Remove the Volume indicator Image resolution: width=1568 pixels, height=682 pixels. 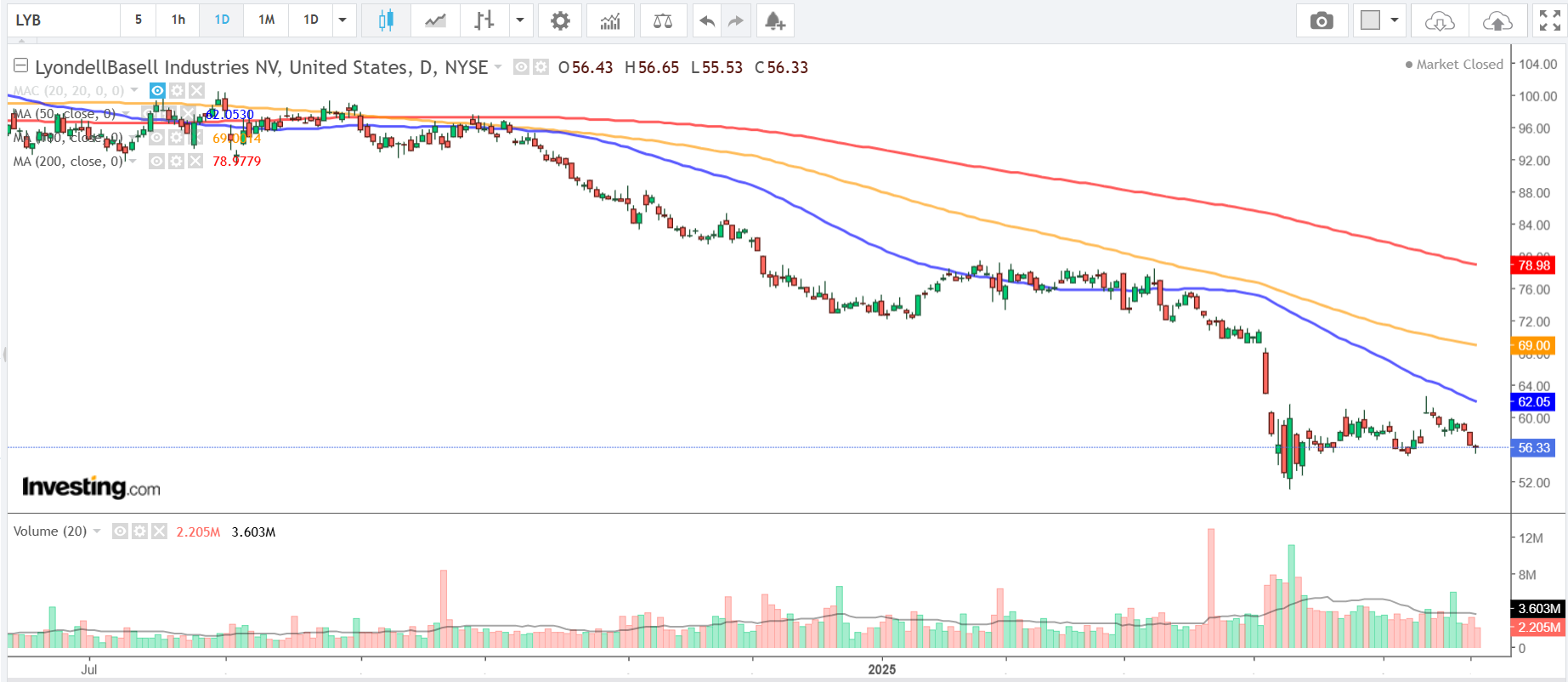(159, 531)
